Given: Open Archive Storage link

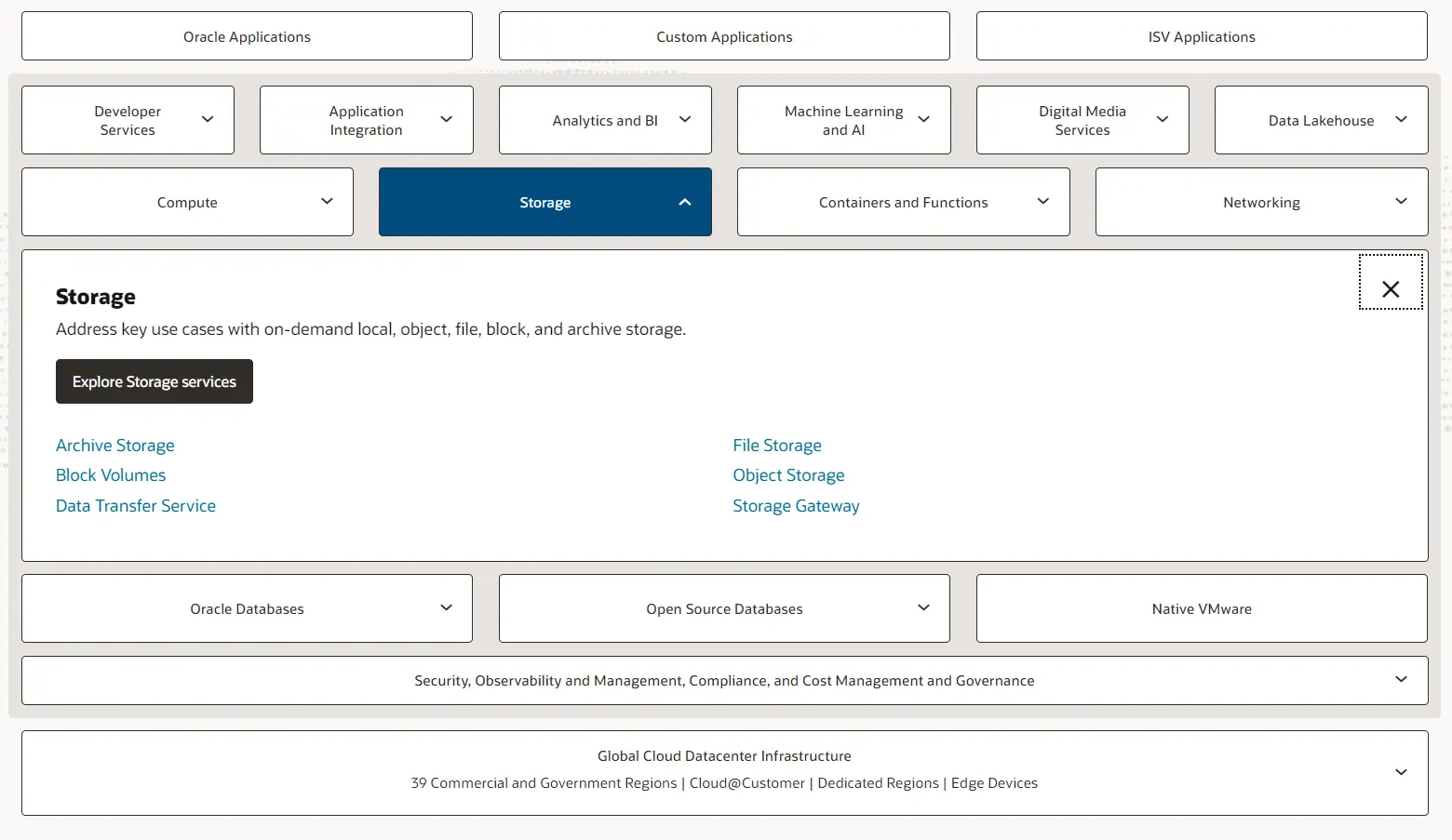Looking at the screenshot, I should tap(115, 446).
